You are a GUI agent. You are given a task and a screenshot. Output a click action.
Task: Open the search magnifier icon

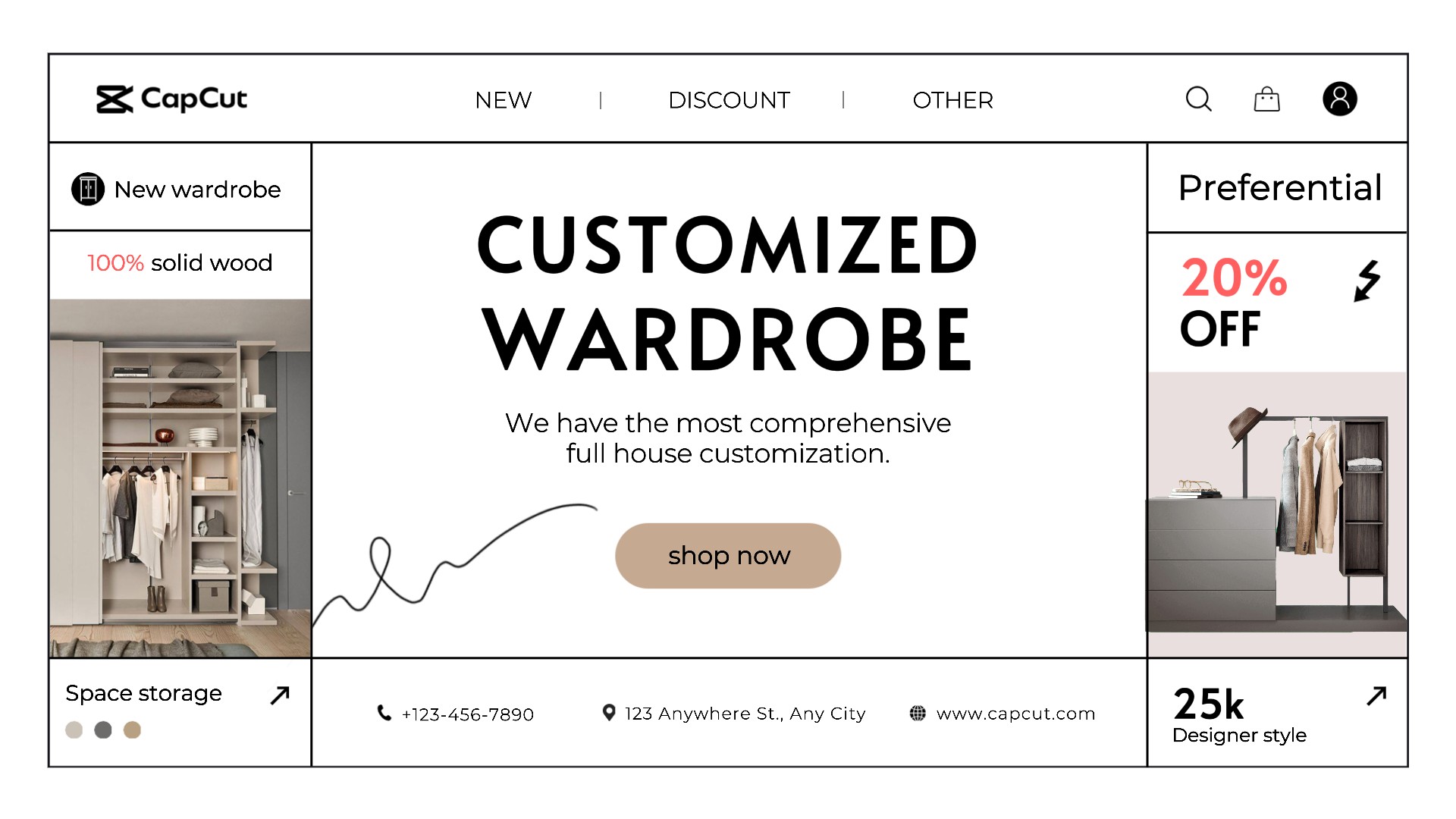[x=1198, y=99]
